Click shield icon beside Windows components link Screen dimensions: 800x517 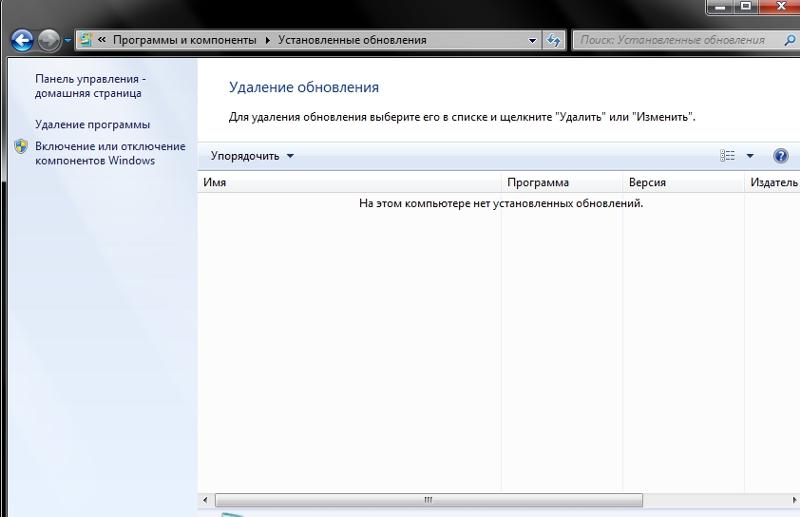[x=21, y=146]
